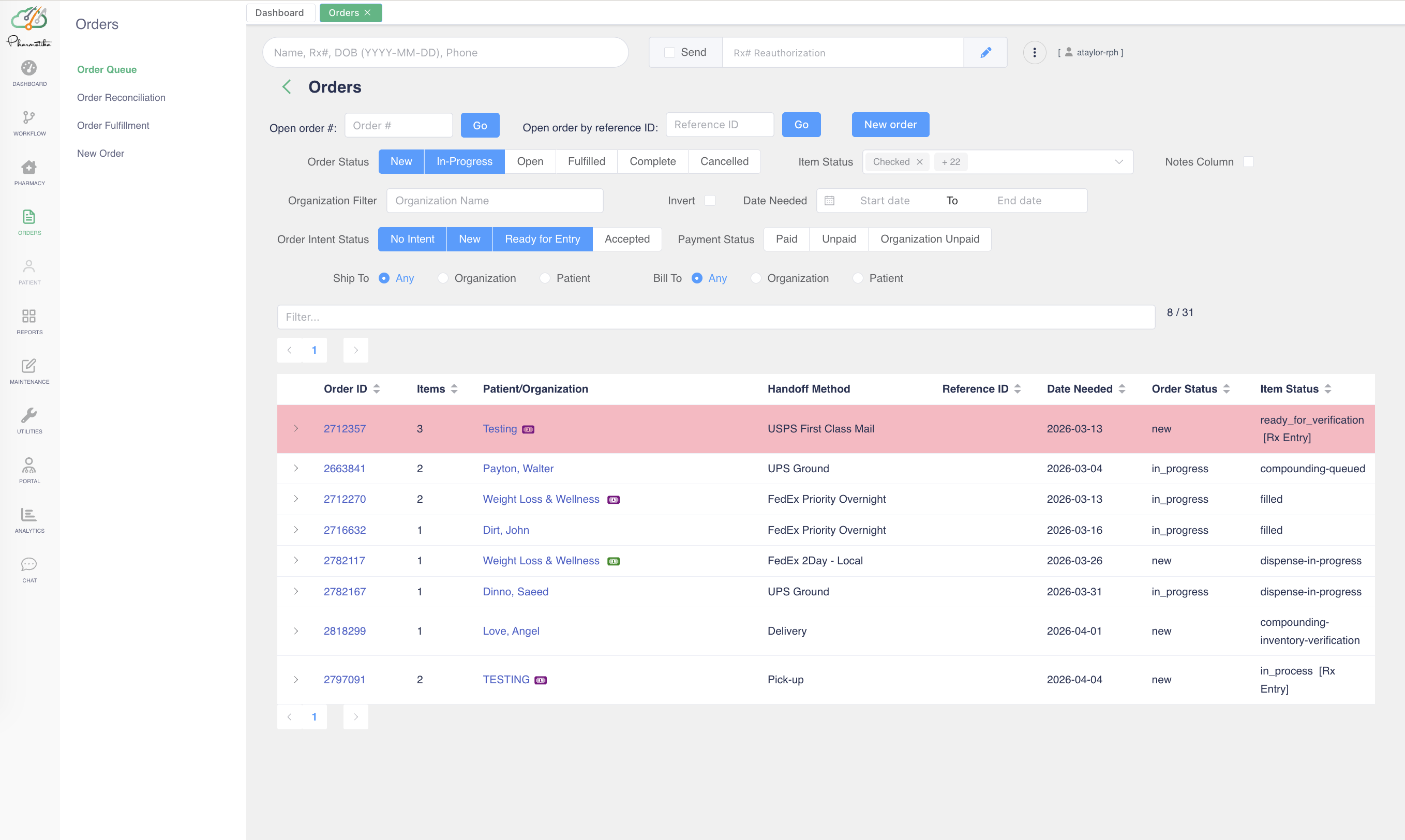The width and height of the screenshot is (1405, 840).
Task: Select Ship To Any radio
Action: point(384,278)
